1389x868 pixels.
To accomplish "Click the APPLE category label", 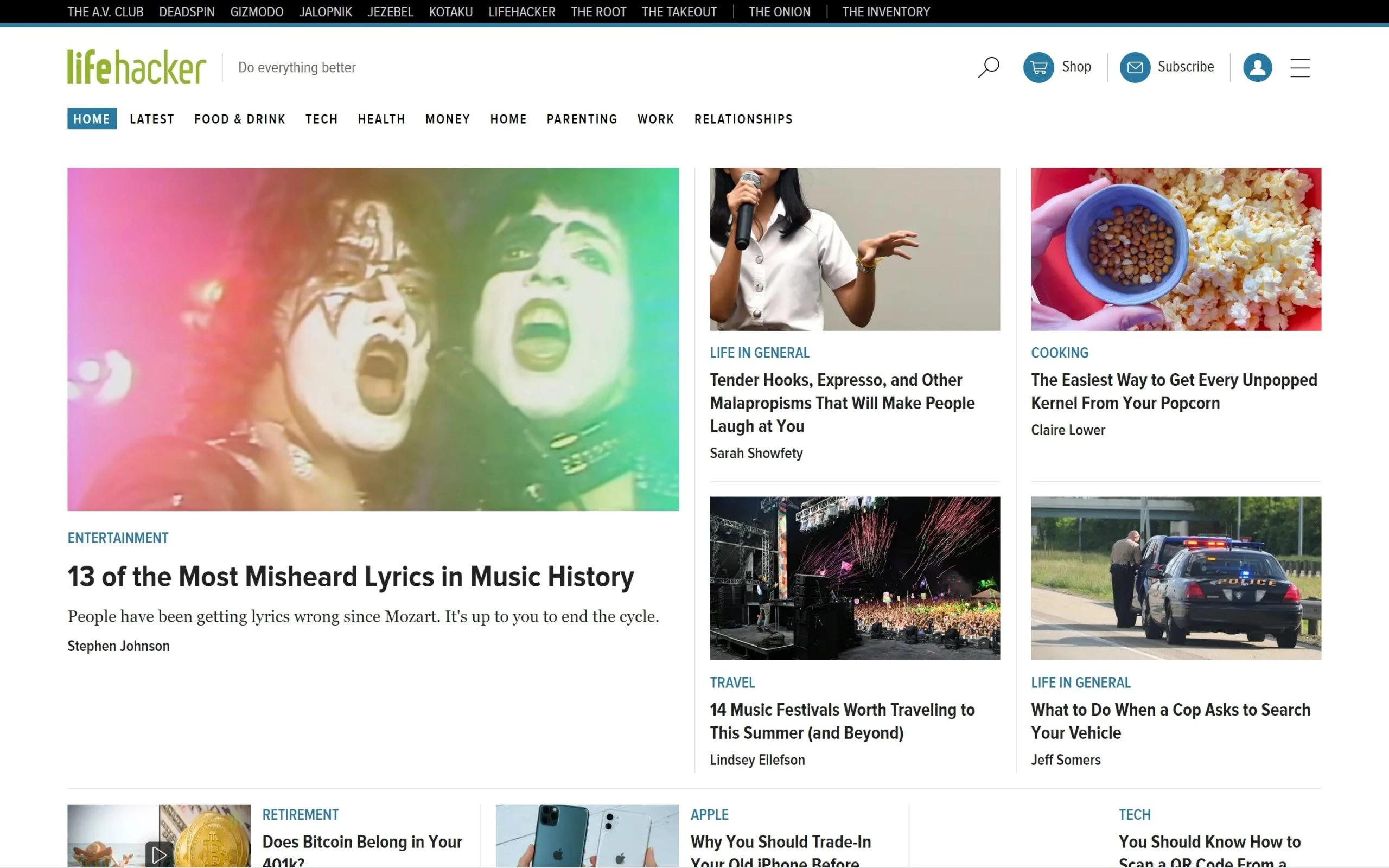I will (x=710, y=815).
